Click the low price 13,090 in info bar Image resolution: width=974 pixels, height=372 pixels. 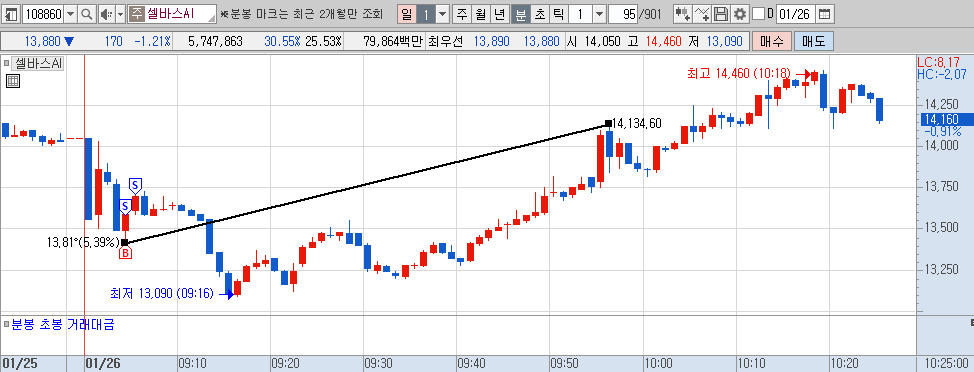(724, 42)
